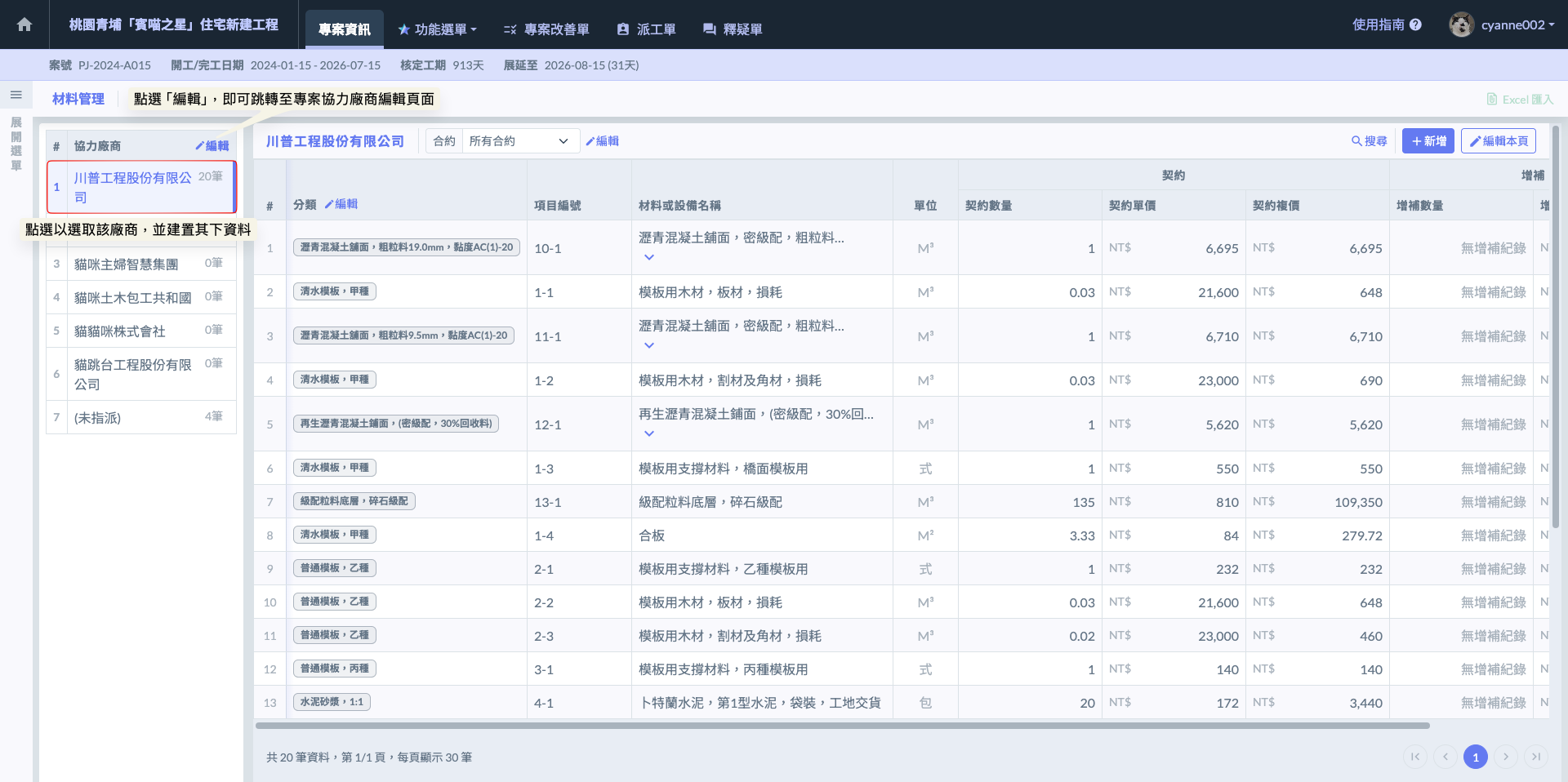The height and width of the screenshot is (782, 1568).
Task: Open the 使用指南 help icon
Action: 1415,24
